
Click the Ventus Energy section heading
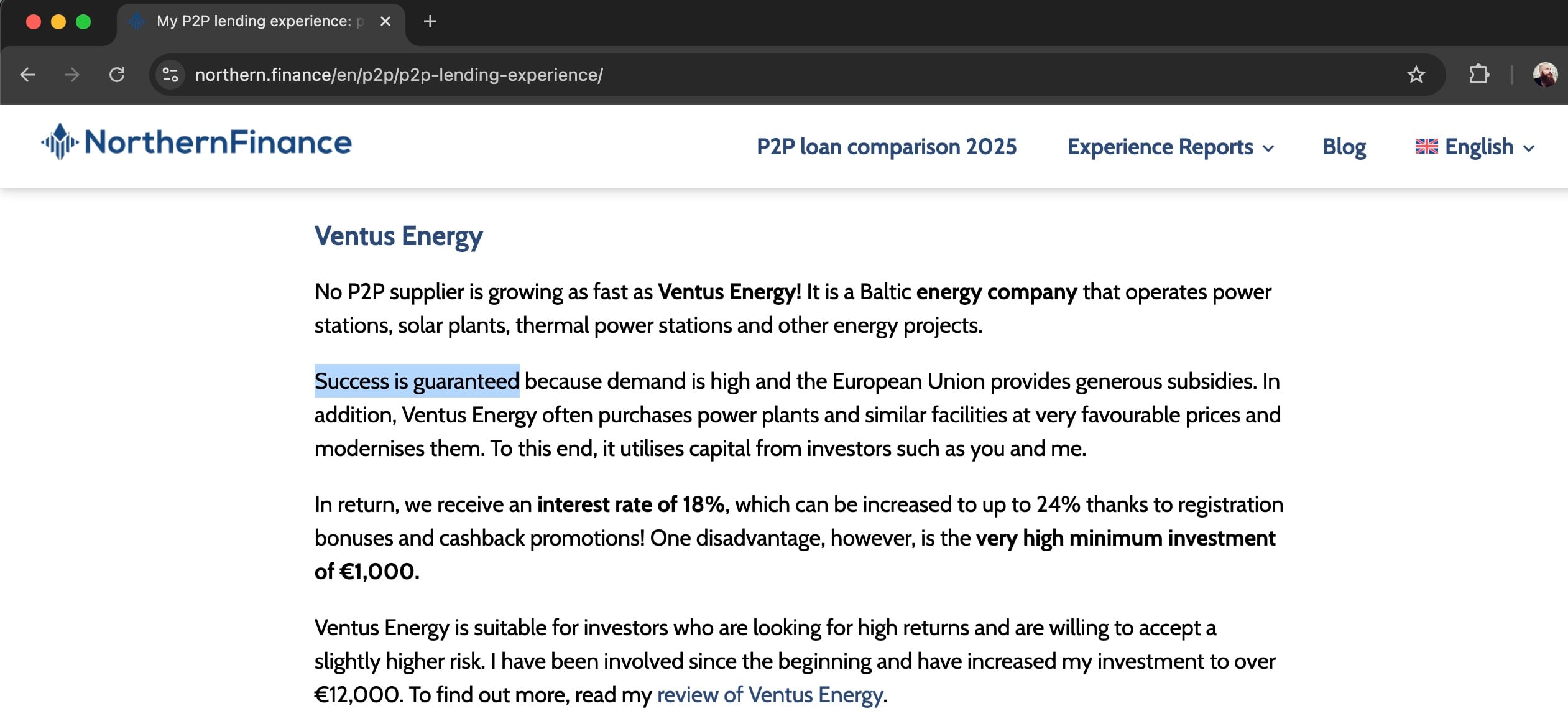coord(399,236)
